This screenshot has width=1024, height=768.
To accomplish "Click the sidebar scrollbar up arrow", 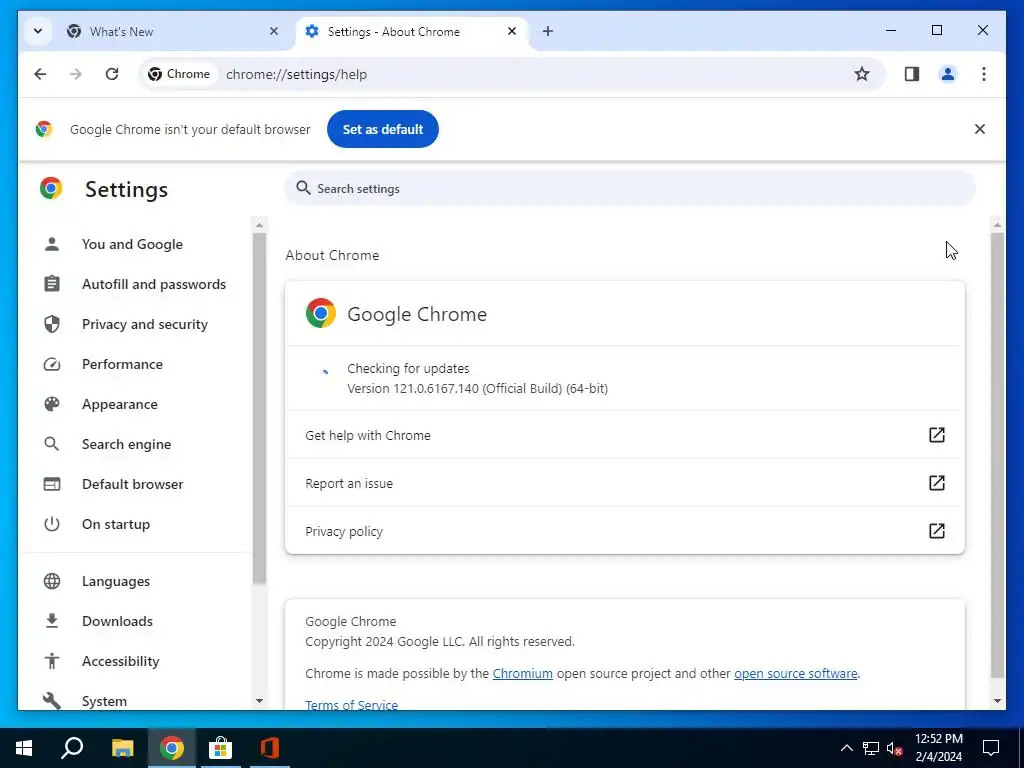I will [x=259, y=225].
